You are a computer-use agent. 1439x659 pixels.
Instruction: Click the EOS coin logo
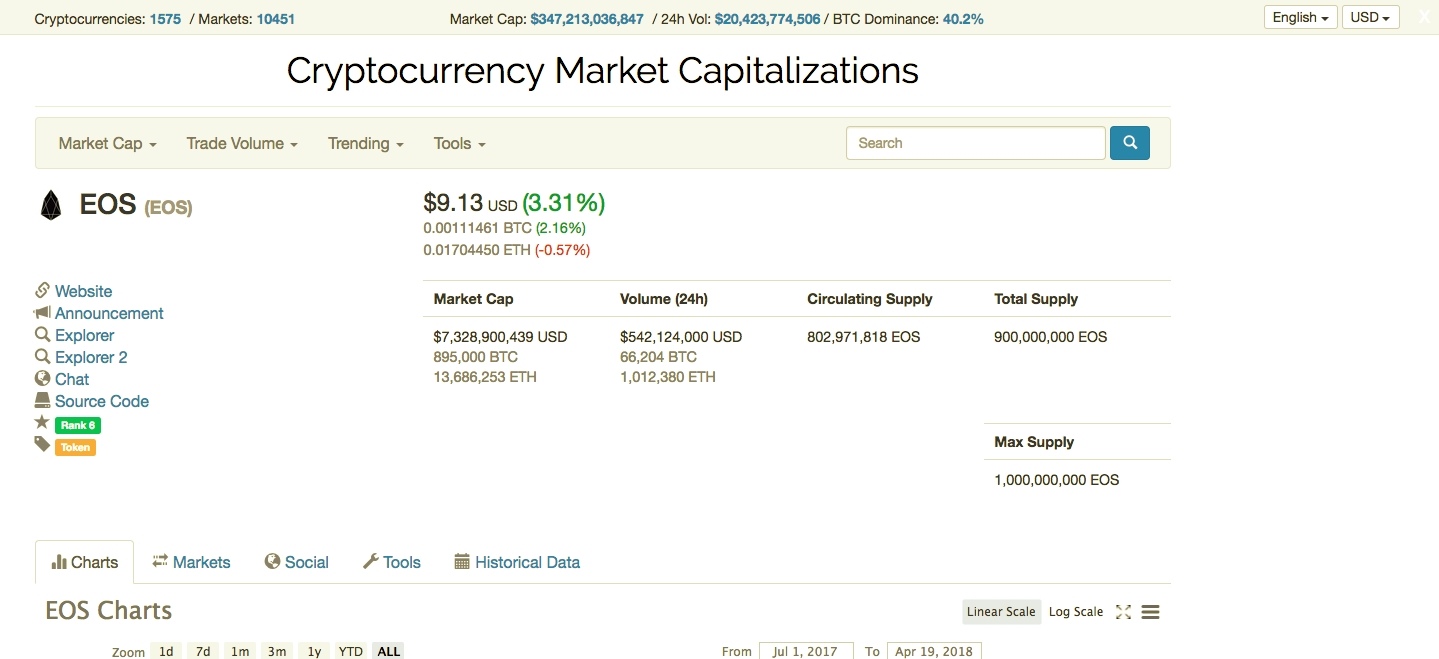pyautogui.click(x=51, y=205)
